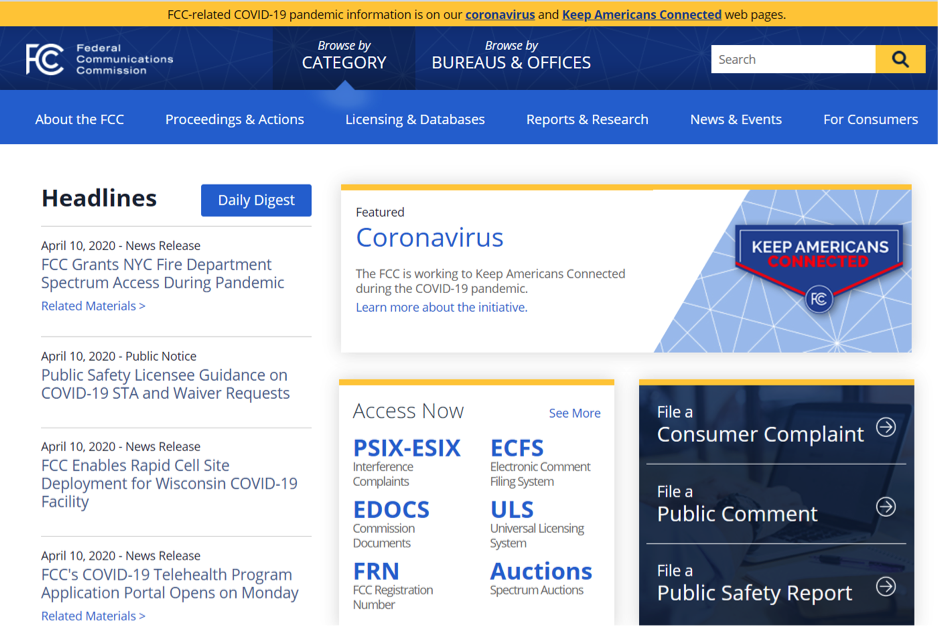This screenshot has height=626, width=938.
Task: Open COVID-19 Telehealth Program headline
Action: coord(170,584)
